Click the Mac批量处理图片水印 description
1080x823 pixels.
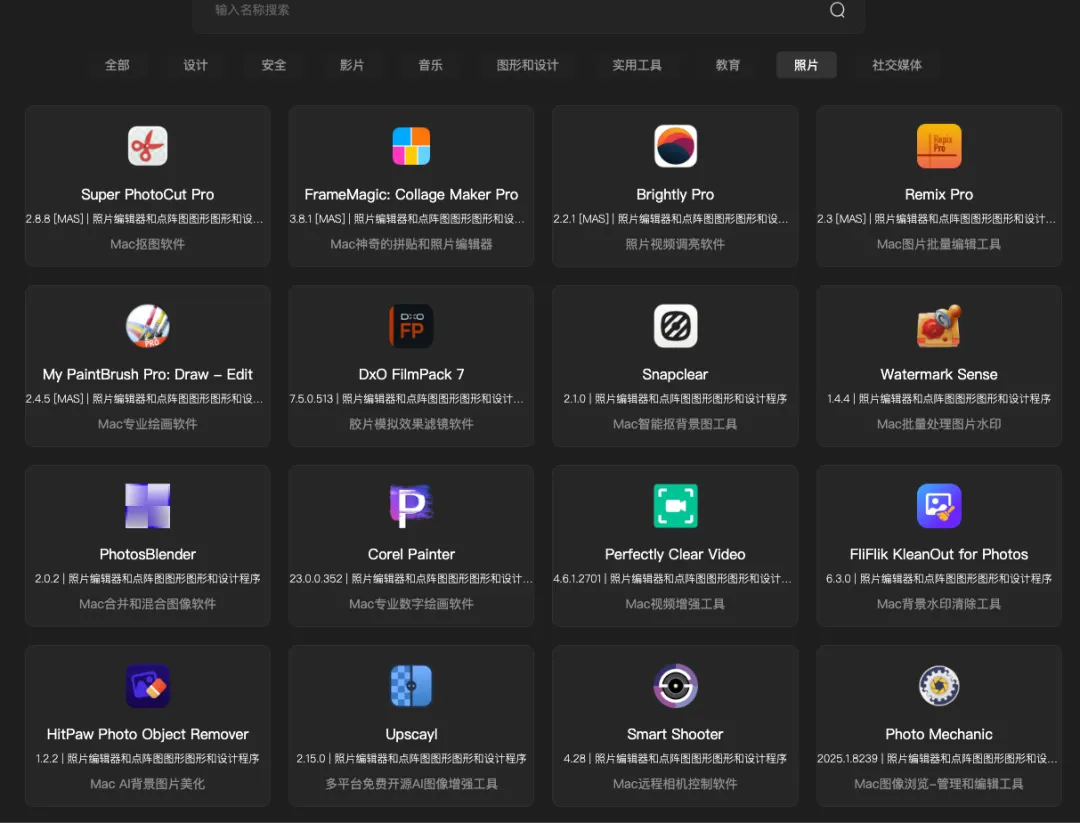[939, 424]
